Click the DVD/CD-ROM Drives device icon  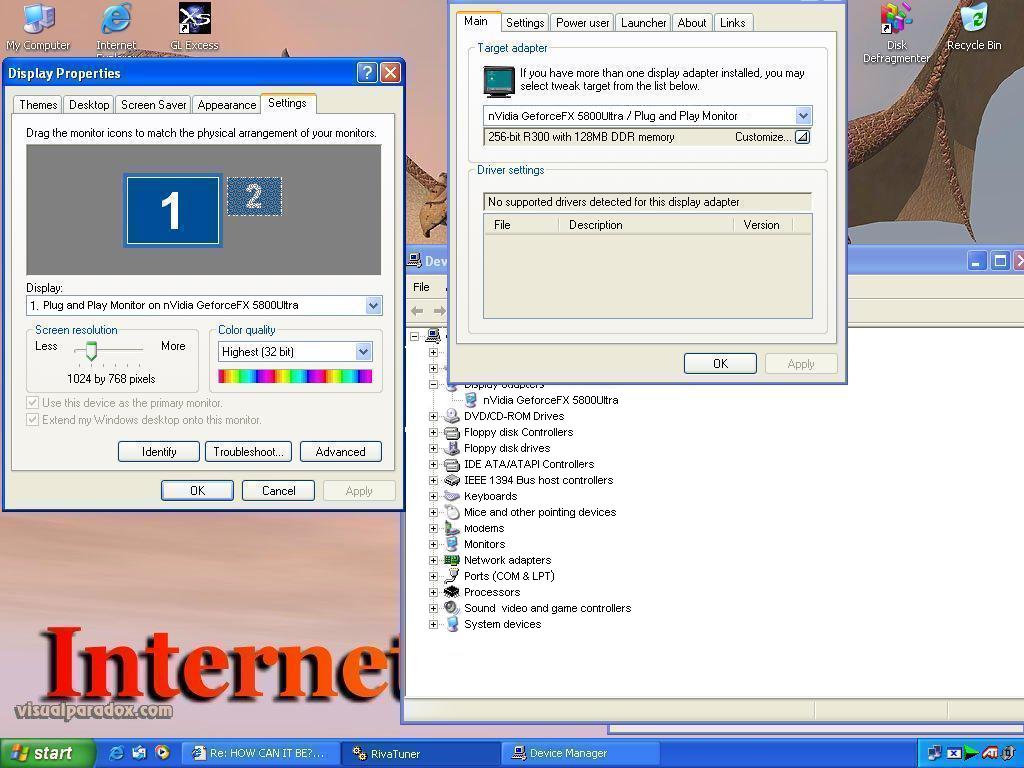pos(451,416)
